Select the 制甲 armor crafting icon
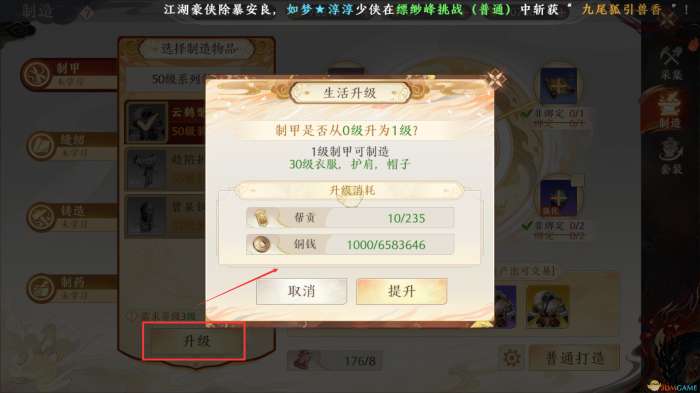Image resolution: width=700 pixels, height=393 pixels. [x=37, y=74]
